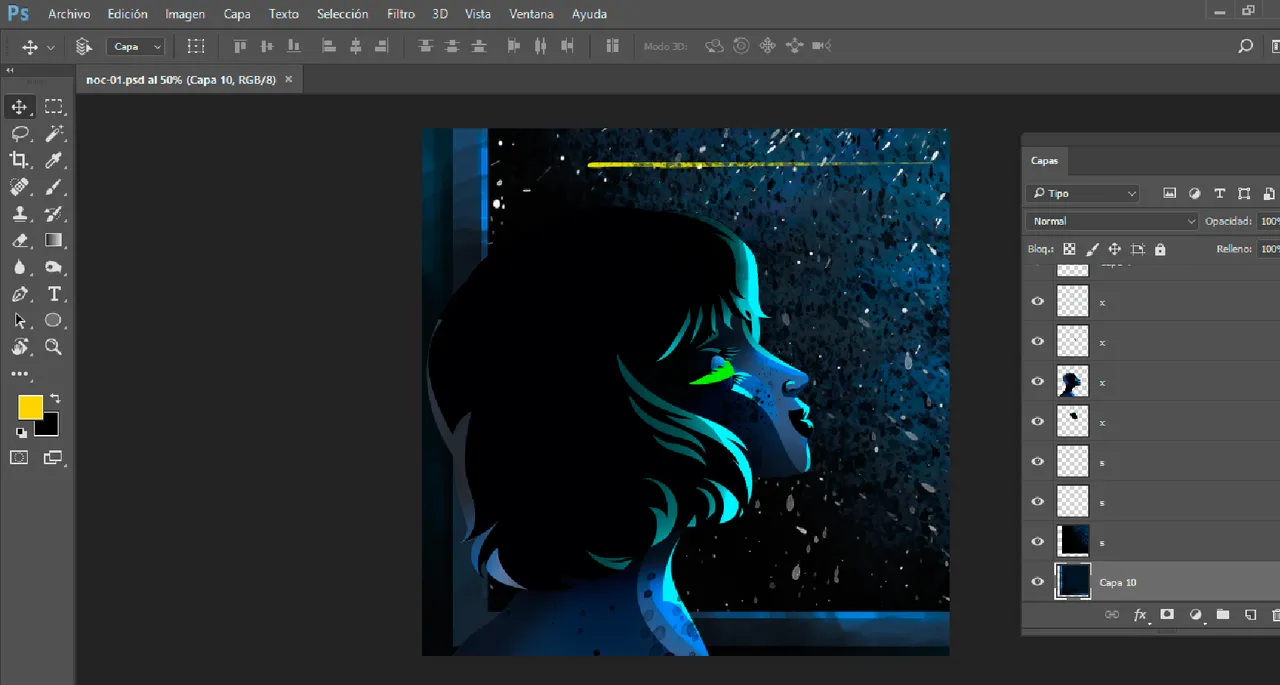Add layer style fx button
Viewport: 1280px width, 685px height.
[1139, 615]
